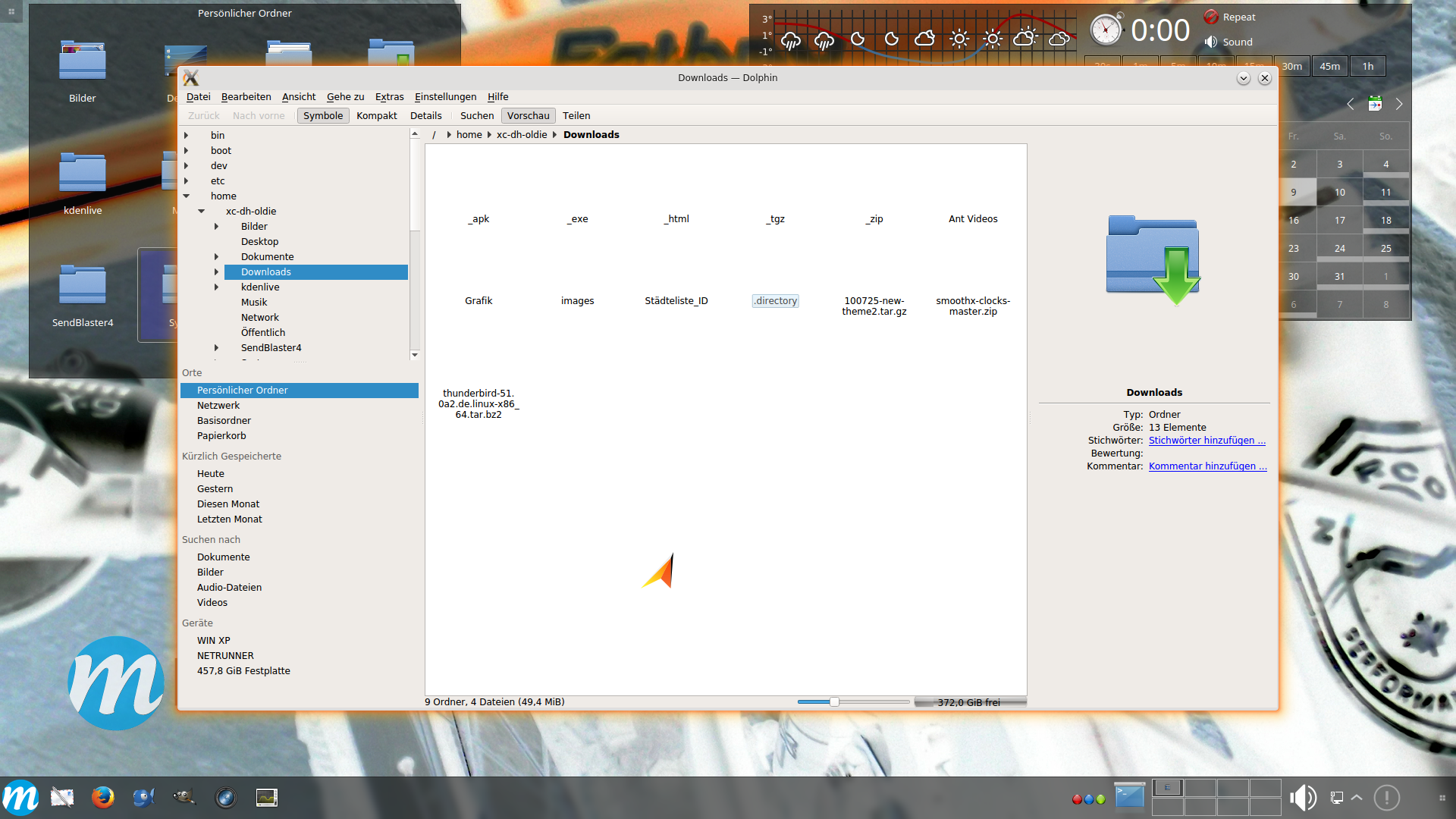The height and width of the screenshot is (819, 1456).
Task: Click the Stichwörter hinzufügen link
Action: point(1207,441)
